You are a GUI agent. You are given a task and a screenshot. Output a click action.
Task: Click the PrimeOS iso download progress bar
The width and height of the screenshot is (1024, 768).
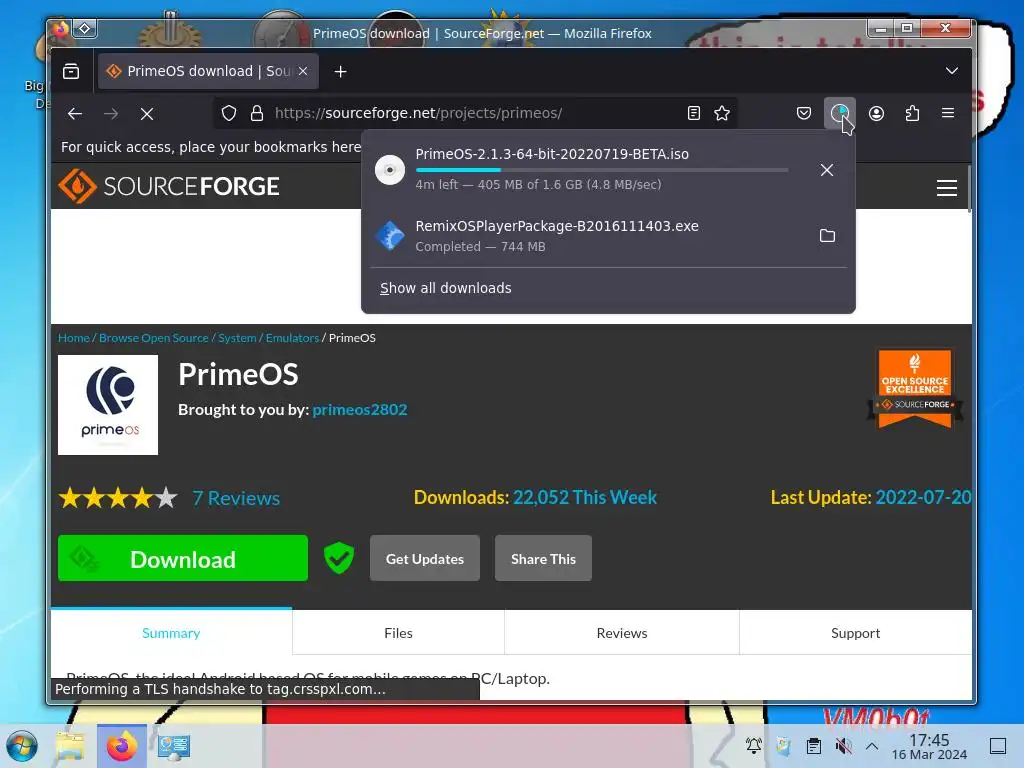pos(601,170)
